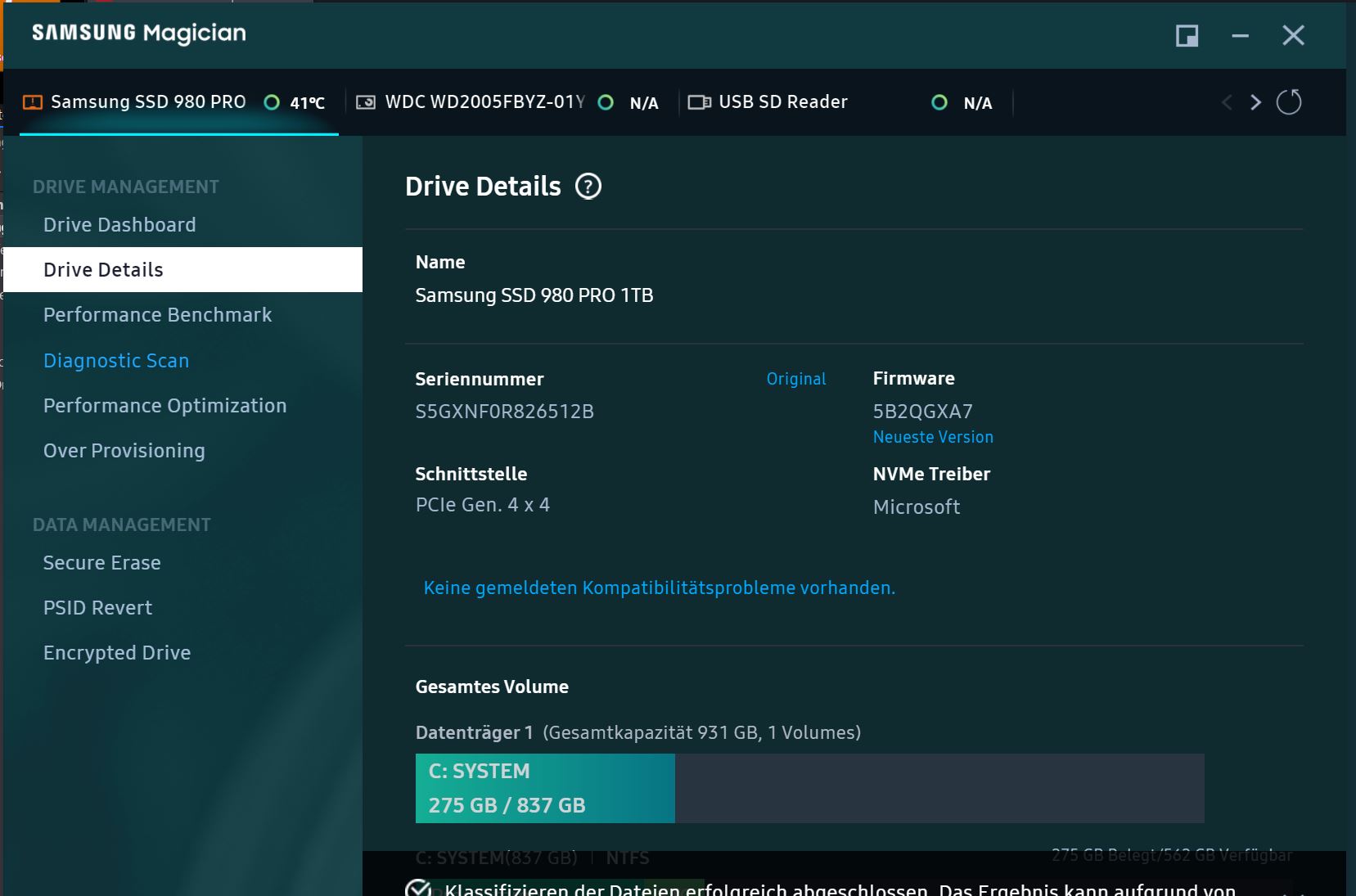Open Drive Details in sidebar
The width and height of the screenshot is (1356, 896).
(183, 270)
